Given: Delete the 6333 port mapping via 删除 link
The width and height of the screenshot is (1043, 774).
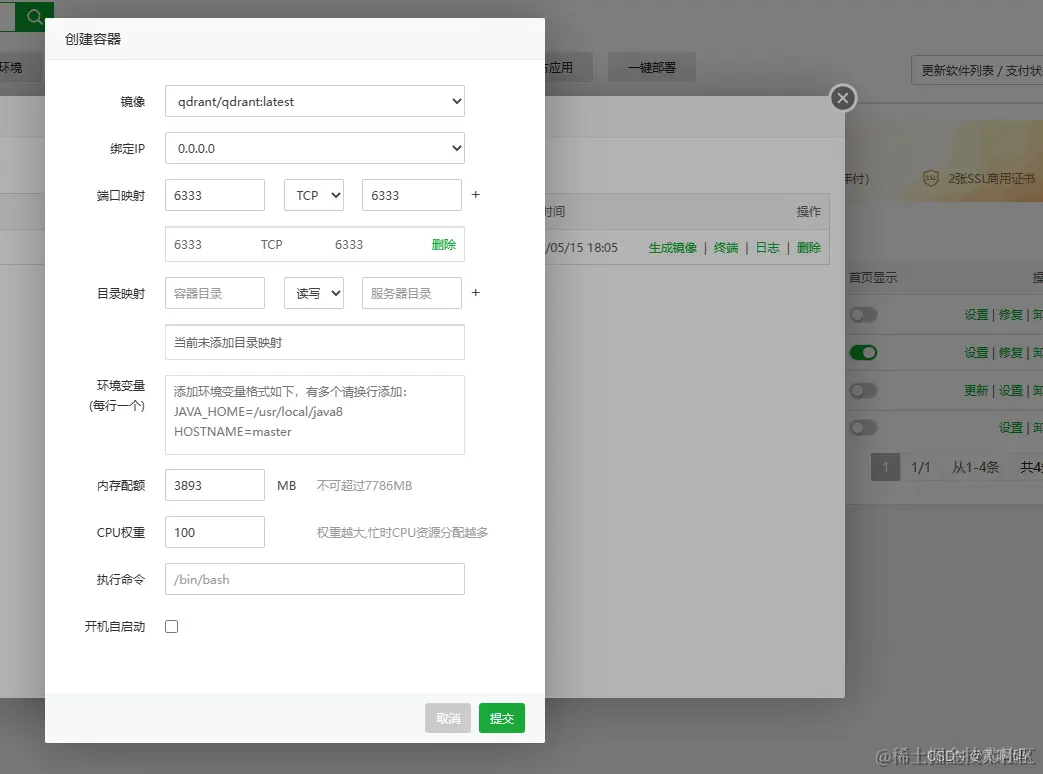Looking at the screenshot, I should pyautogui.click(x=443, y=244).
